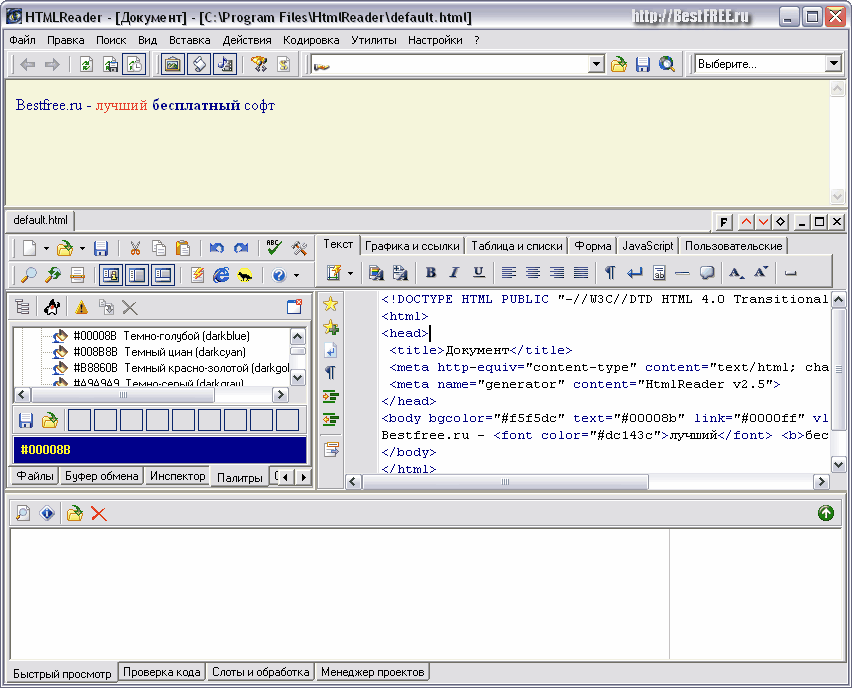
Task: Click the Internet Explorer preview icon
Action: [x=221, y=275]
